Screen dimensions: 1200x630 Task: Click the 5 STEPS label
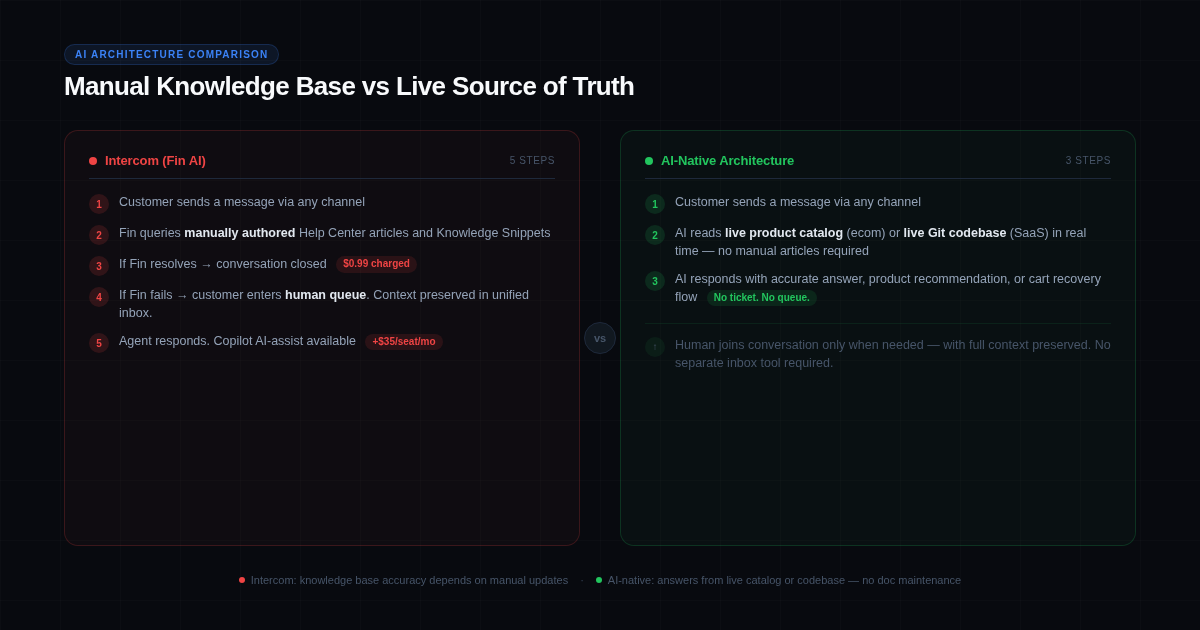point(532,161)
